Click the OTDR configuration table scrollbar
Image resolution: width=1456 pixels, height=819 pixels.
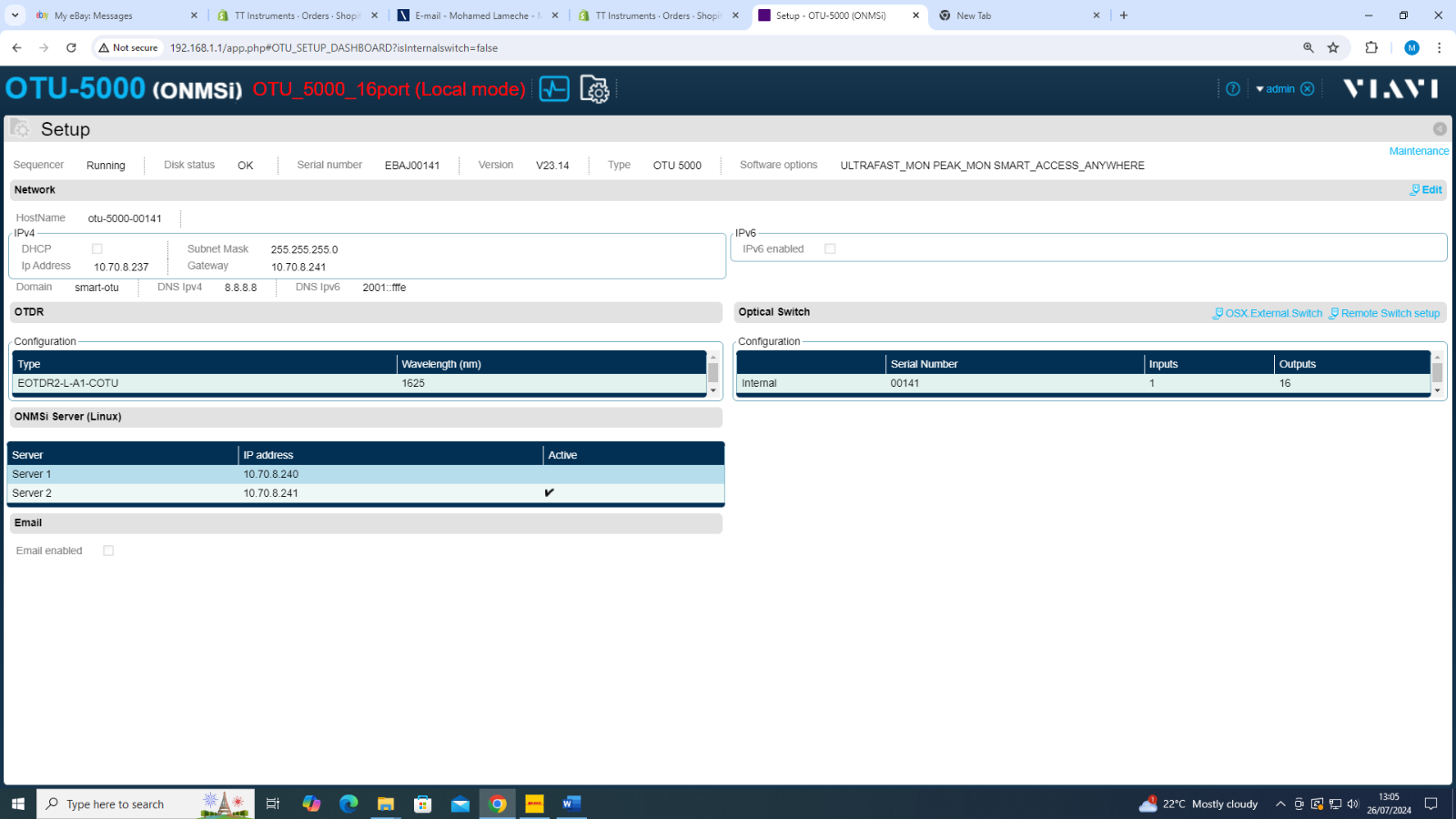click(x=713, y=373)
